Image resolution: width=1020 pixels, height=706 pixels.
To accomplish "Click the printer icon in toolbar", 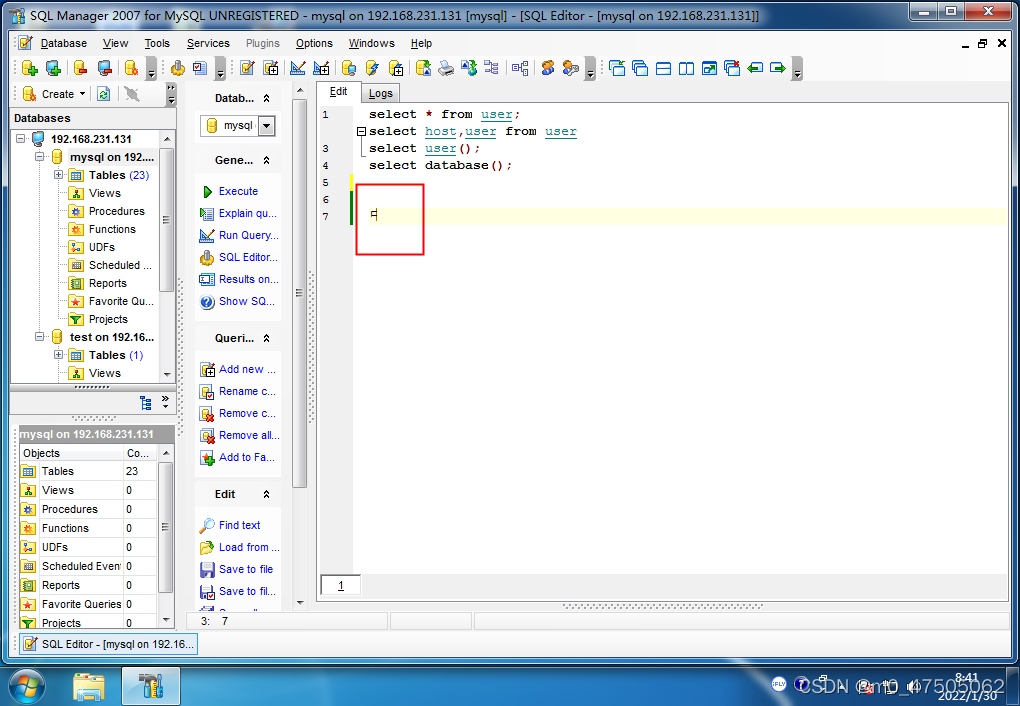I will coord(446,68).
